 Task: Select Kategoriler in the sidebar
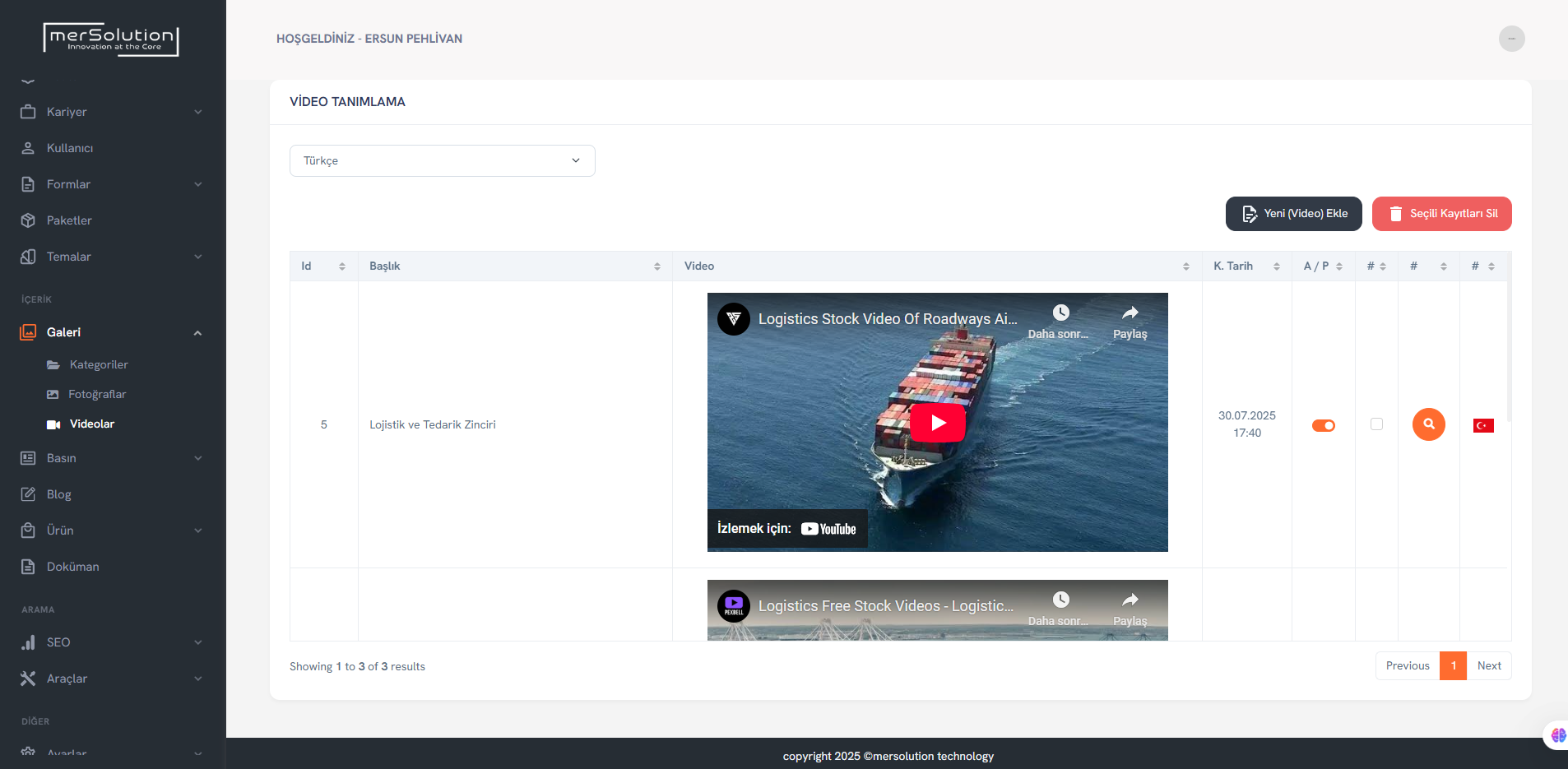tap(99, 364)
